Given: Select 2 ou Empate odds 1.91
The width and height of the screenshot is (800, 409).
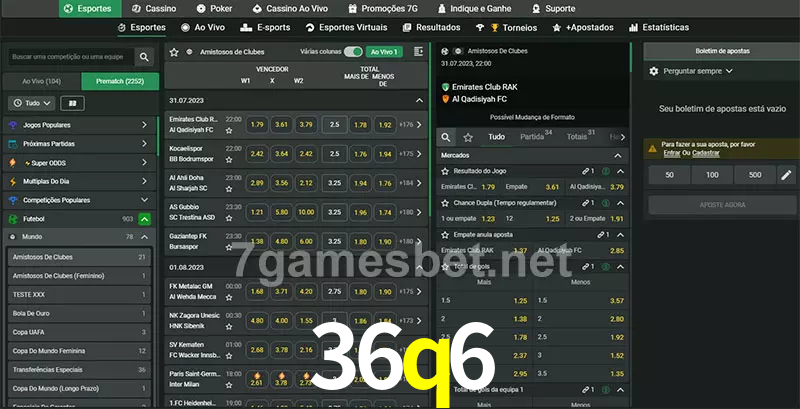Looking at the screenshot, I should [x=598, y=218].
